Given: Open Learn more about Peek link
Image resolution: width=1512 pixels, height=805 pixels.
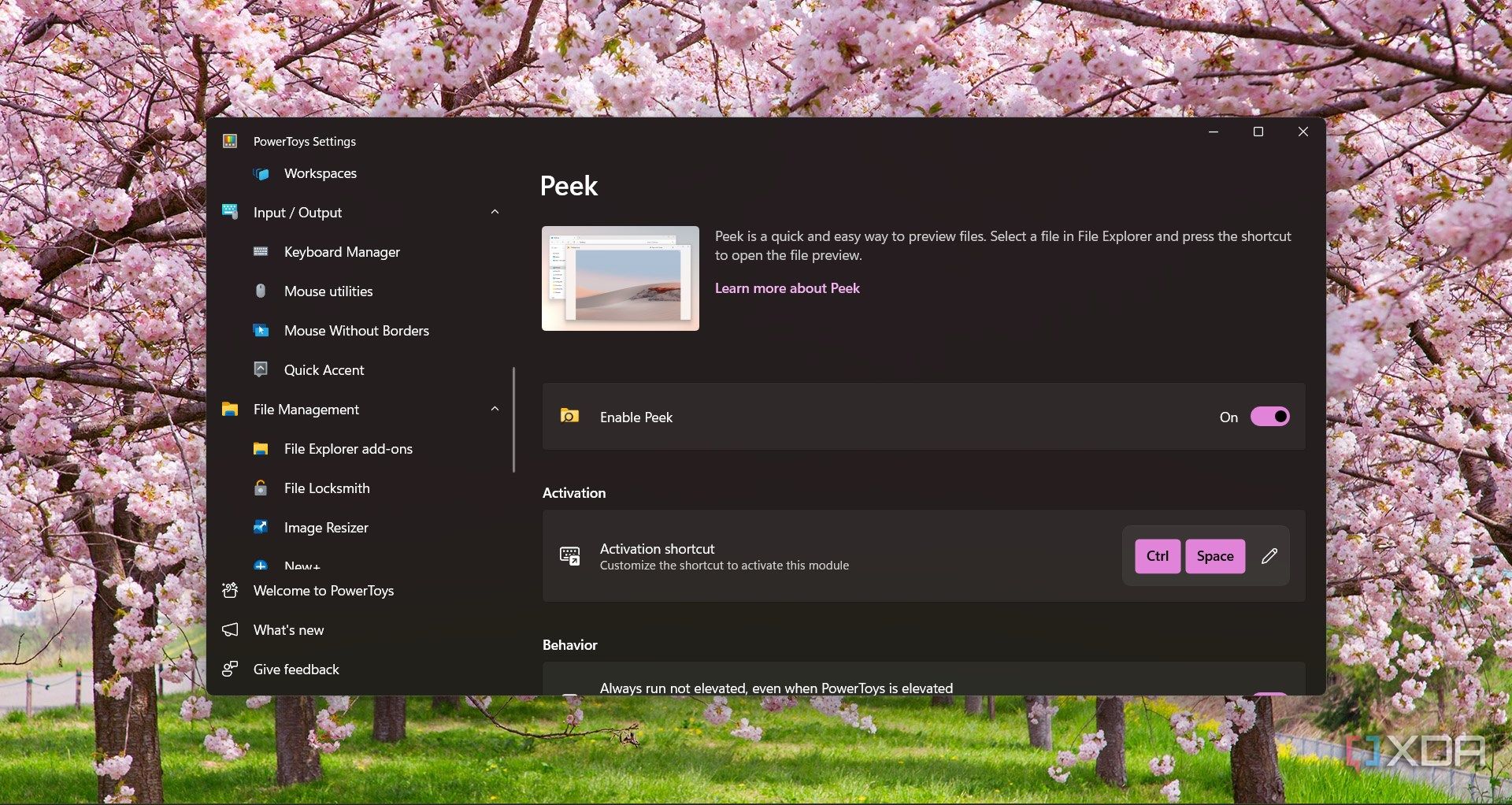Looking at the screenshot, I should [x=787, y=288].
